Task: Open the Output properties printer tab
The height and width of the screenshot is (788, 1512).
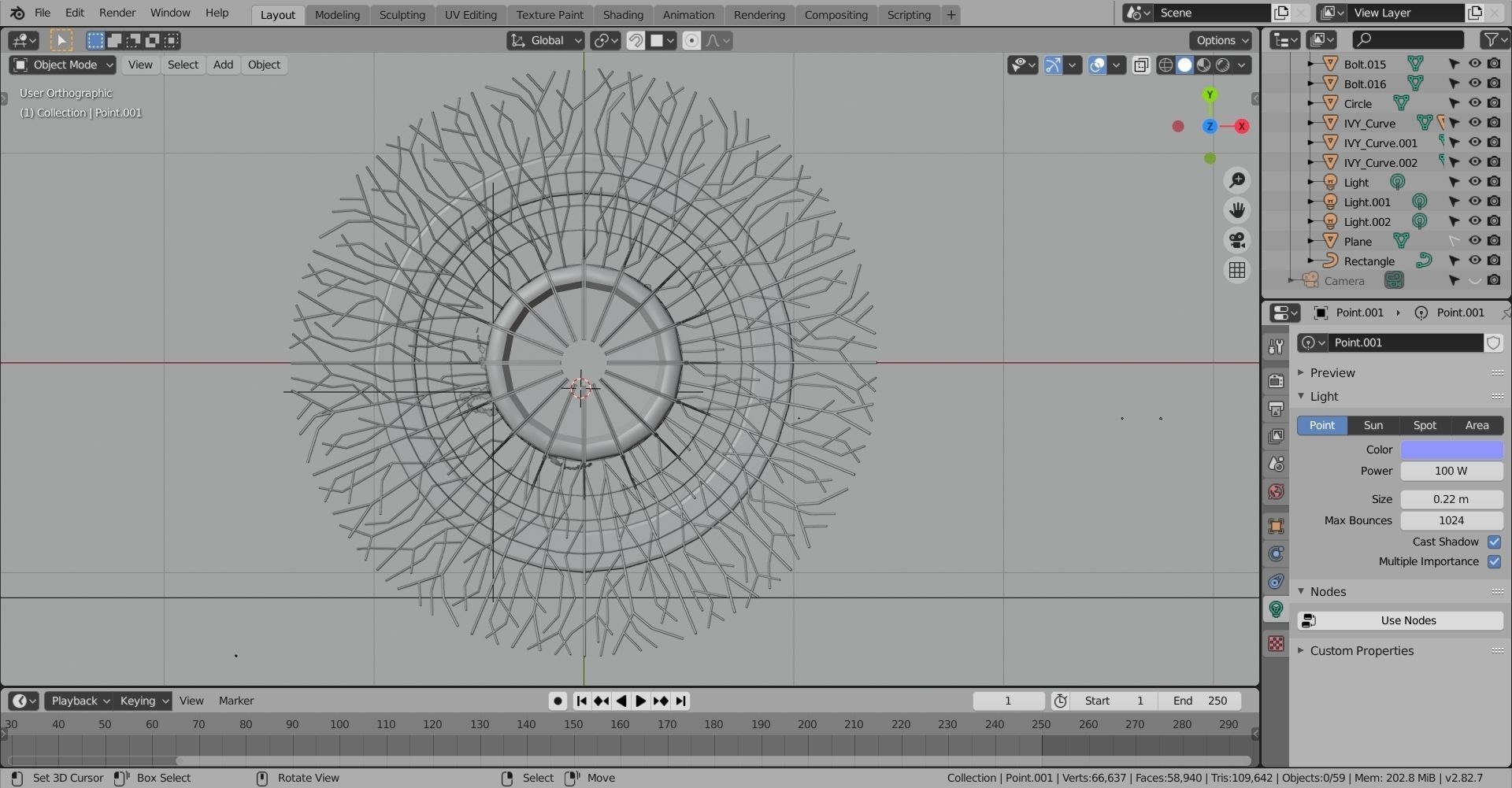Action: pyautogui.click(x=1276, y=409)
